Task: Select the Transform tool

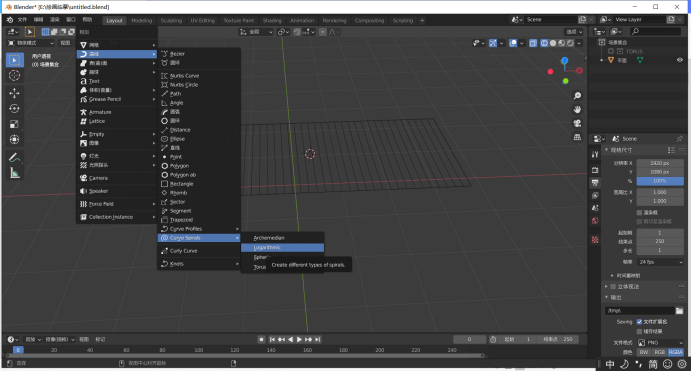Action: point(15,139)
